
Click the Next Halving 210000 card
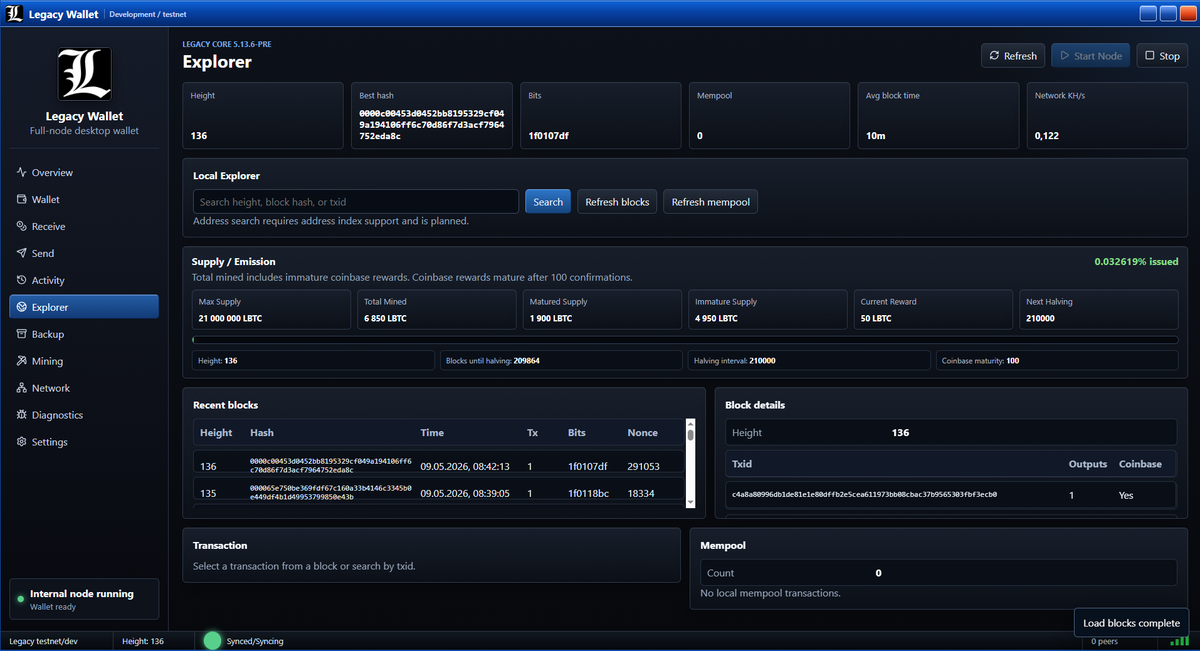coord(1100,310)
